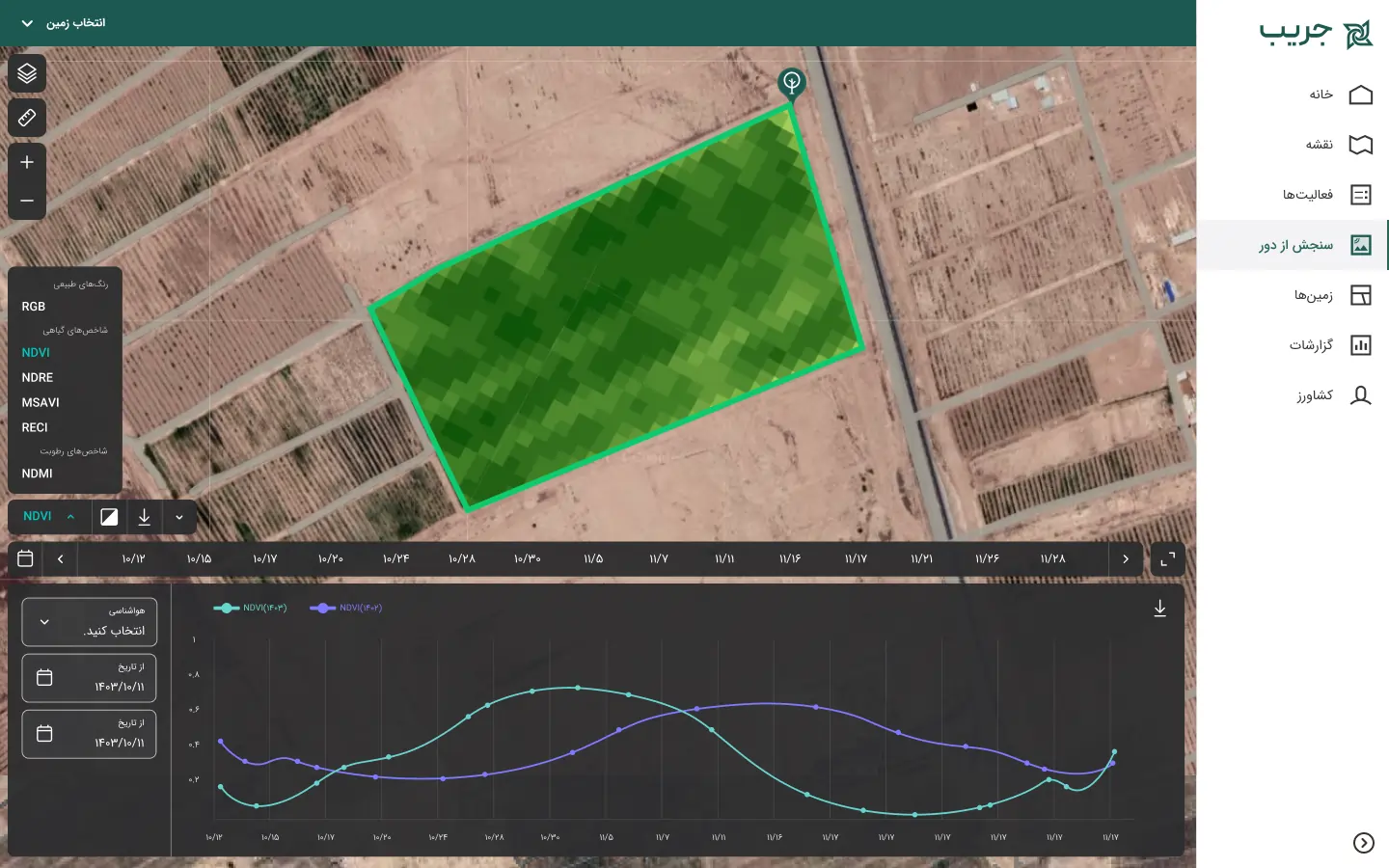Toggle the NDVI(1402) legend series
Image resolution: width=1389 pixels, height=868 pixels.
pos(345,608)
